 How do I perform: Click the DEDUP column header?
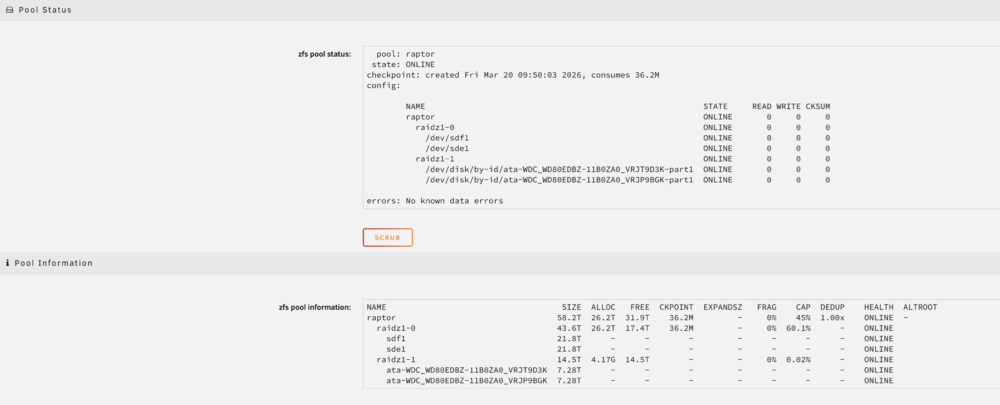point(833,307)
